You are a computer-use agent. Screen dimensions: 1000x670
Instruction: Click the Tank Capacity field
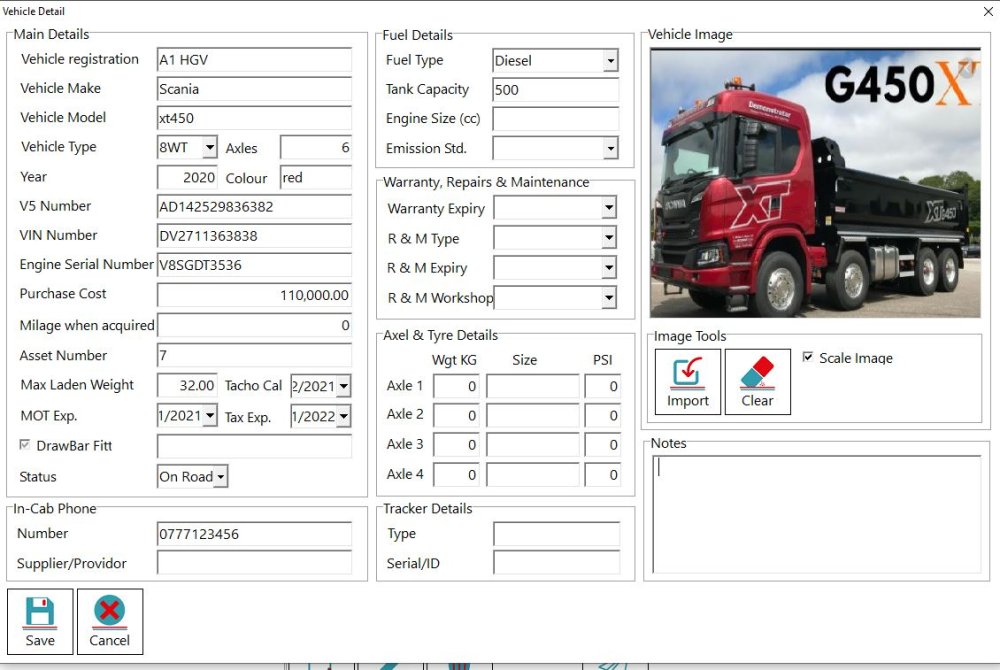(x=555, y=90)
